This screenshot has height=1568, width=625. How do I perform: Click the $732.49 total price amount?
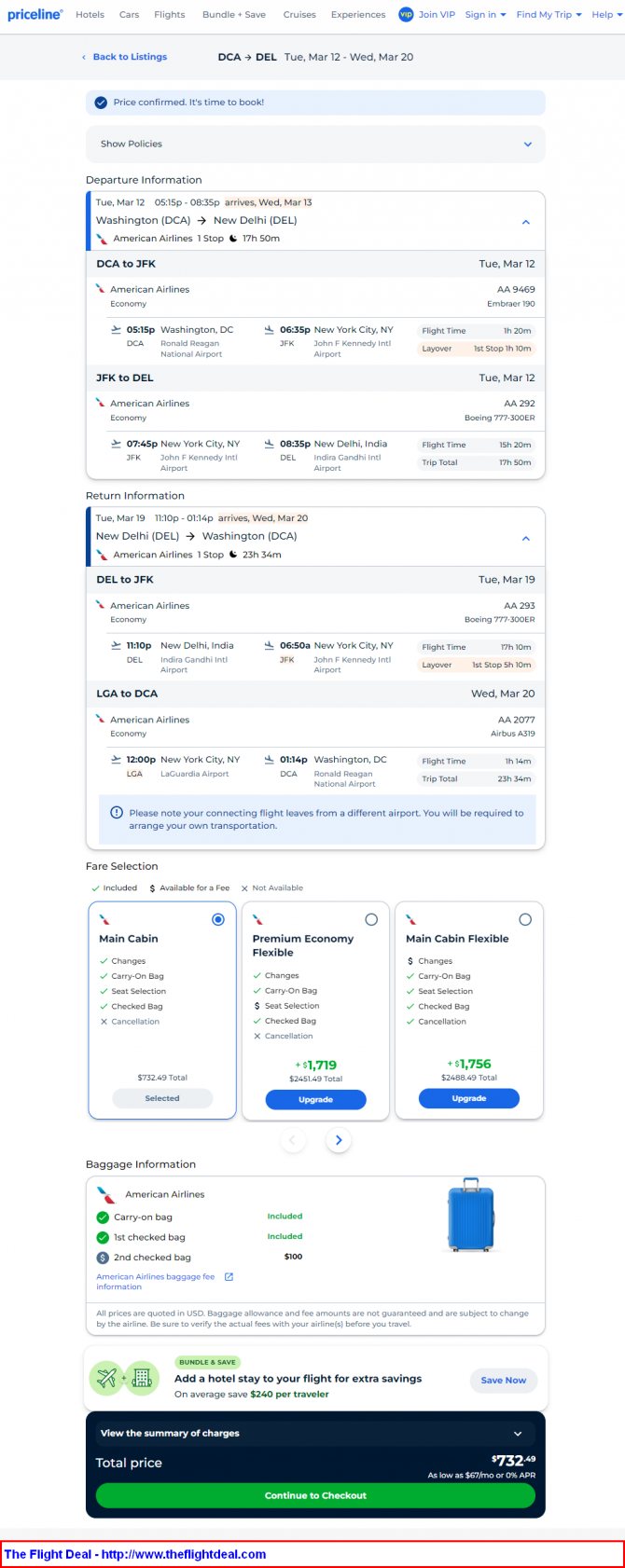pos(514,1461)
